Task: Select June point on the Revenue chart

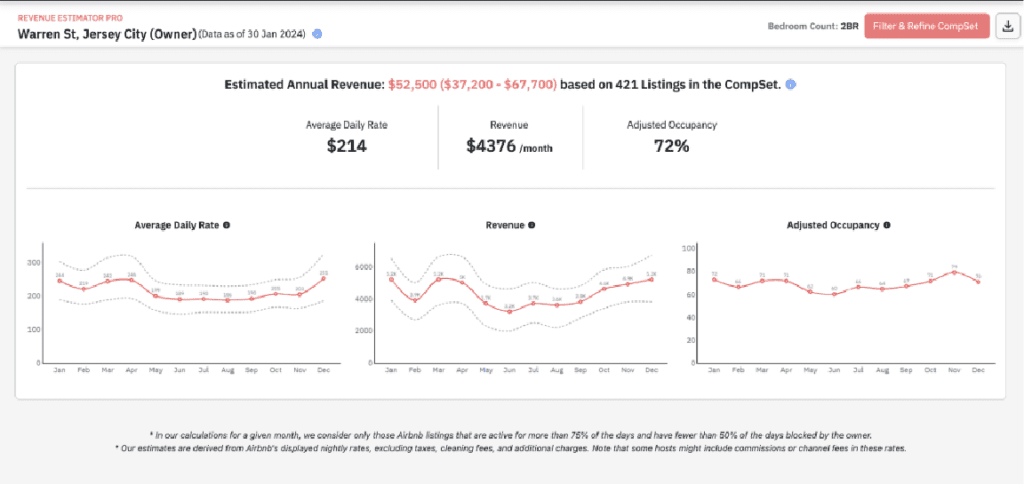Action: tap(509, 312)
